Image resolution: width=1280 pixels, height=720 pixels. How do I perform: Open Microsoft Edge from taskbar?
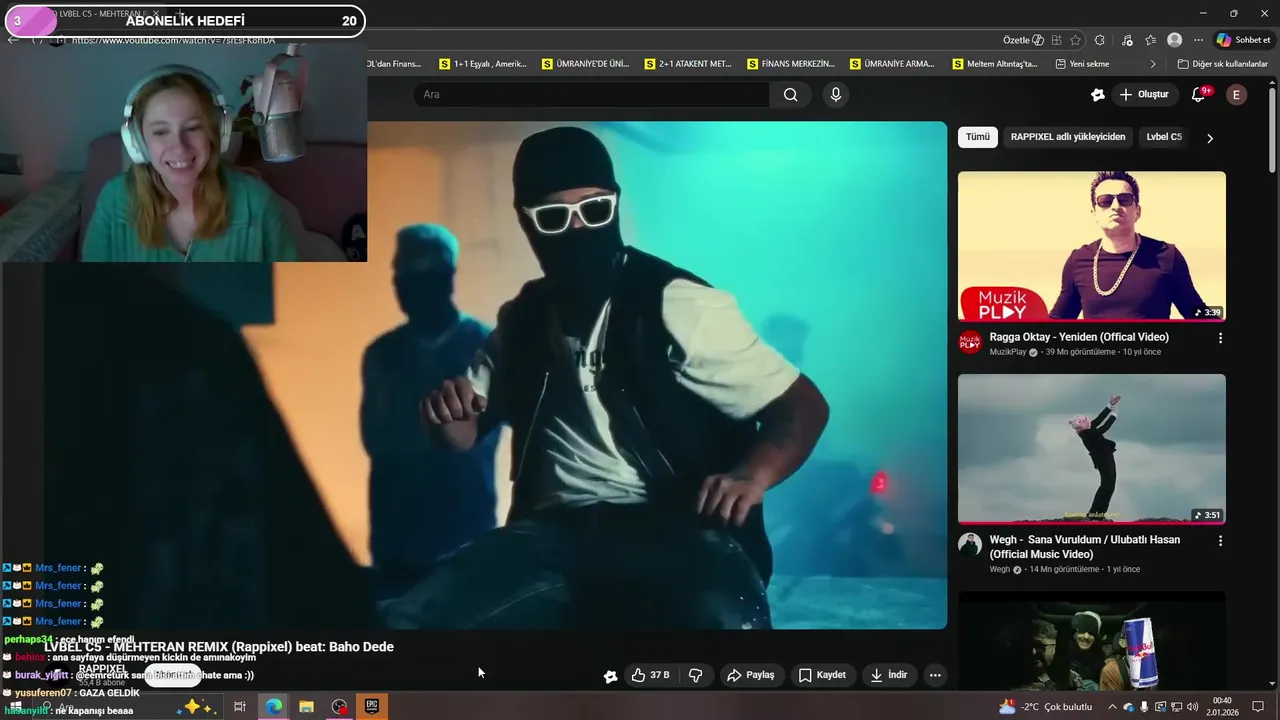click(x=273, y=706)
